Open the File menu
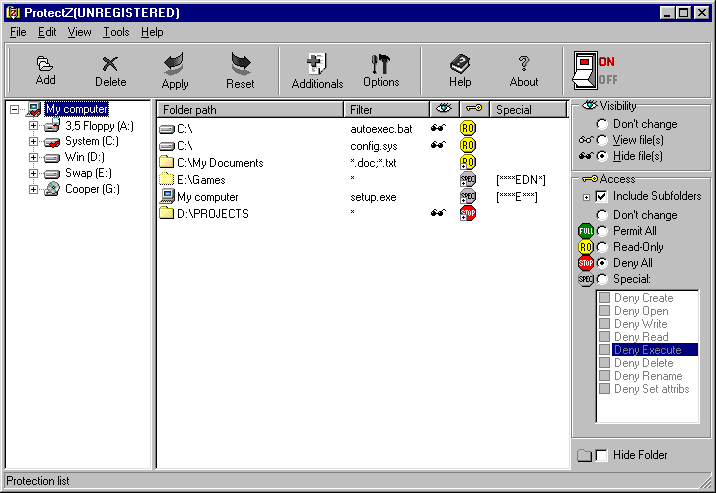Screen dimensions: 716x493 (x=18, y=32)
